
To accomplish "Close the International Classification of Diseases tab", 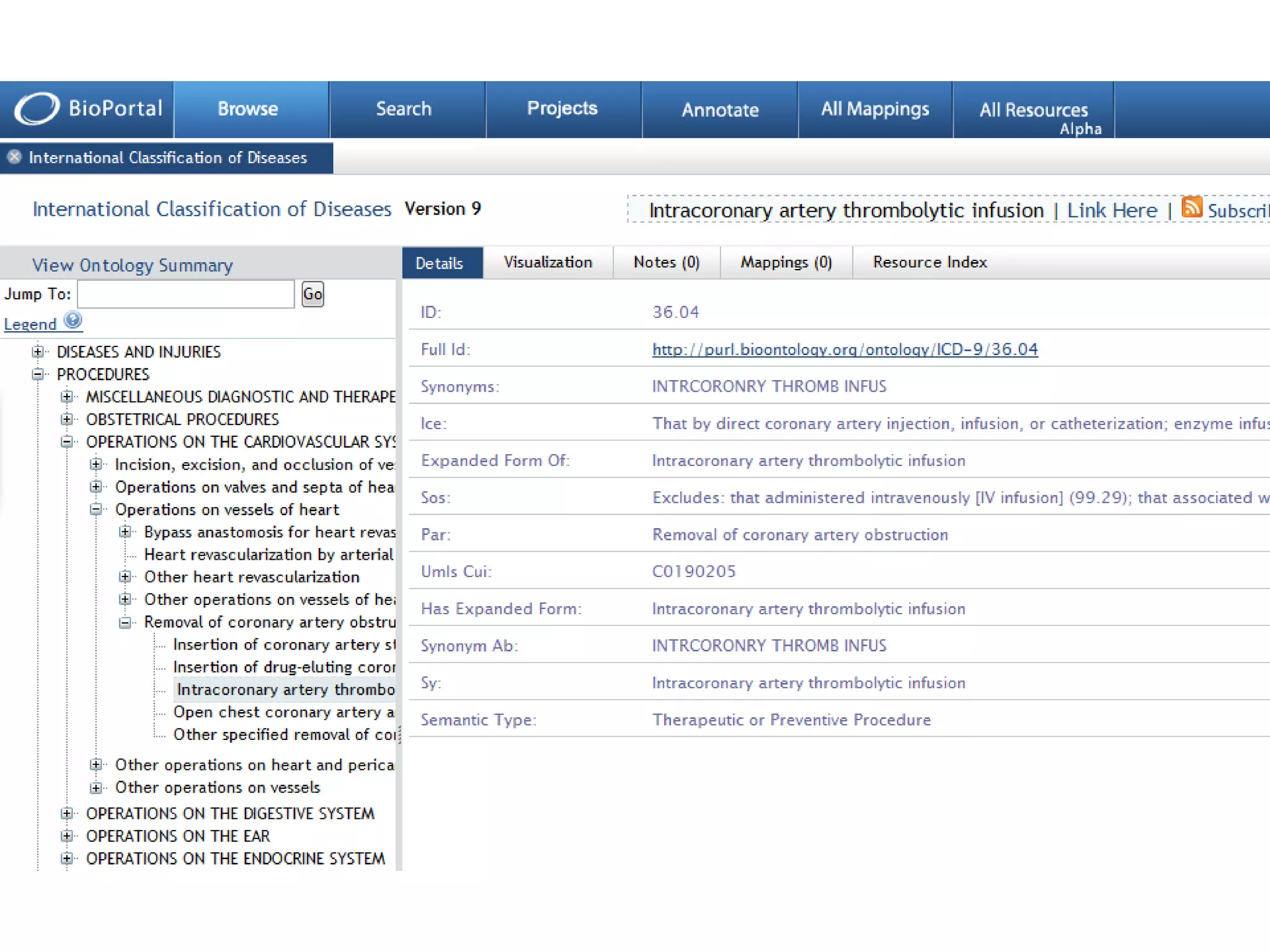I will [x=14, y=157].
